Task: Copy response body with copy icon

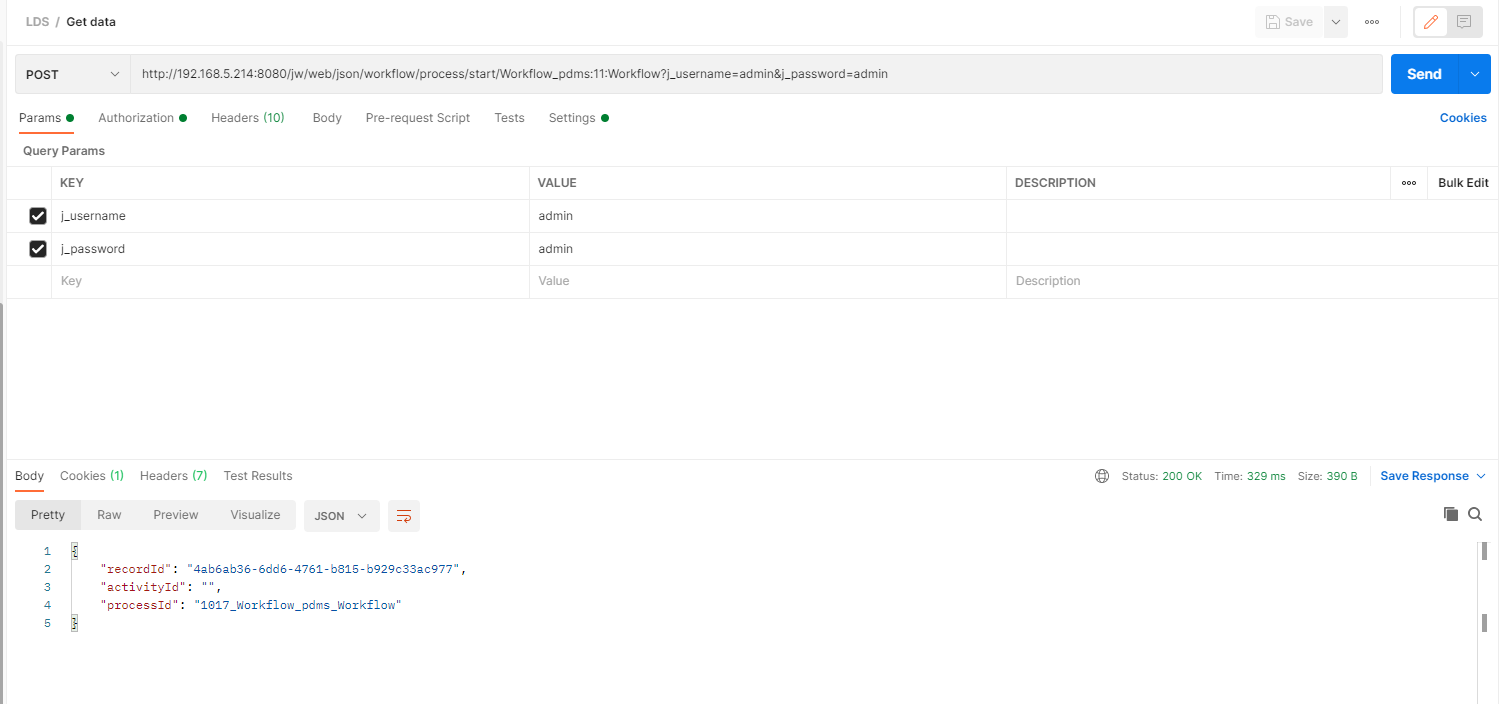Action: 1451,514
